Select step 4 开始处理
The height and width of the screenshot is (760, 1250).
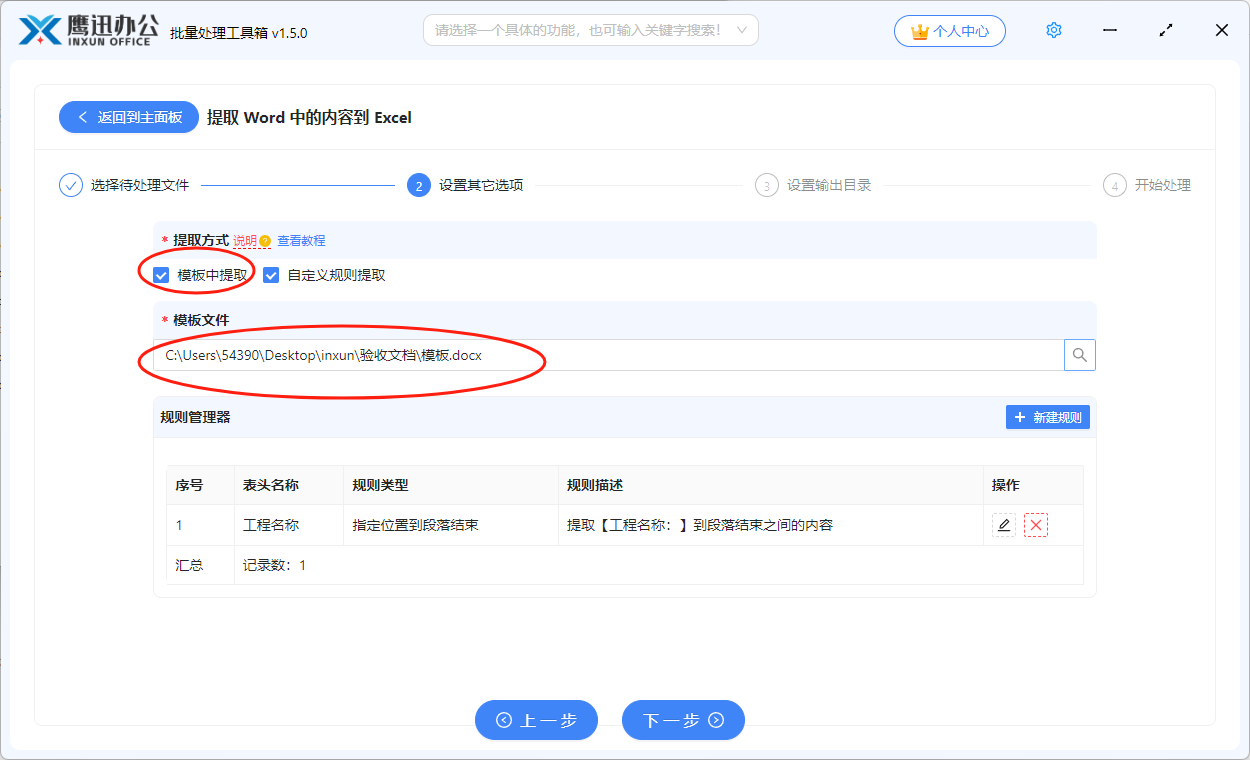1114,185
